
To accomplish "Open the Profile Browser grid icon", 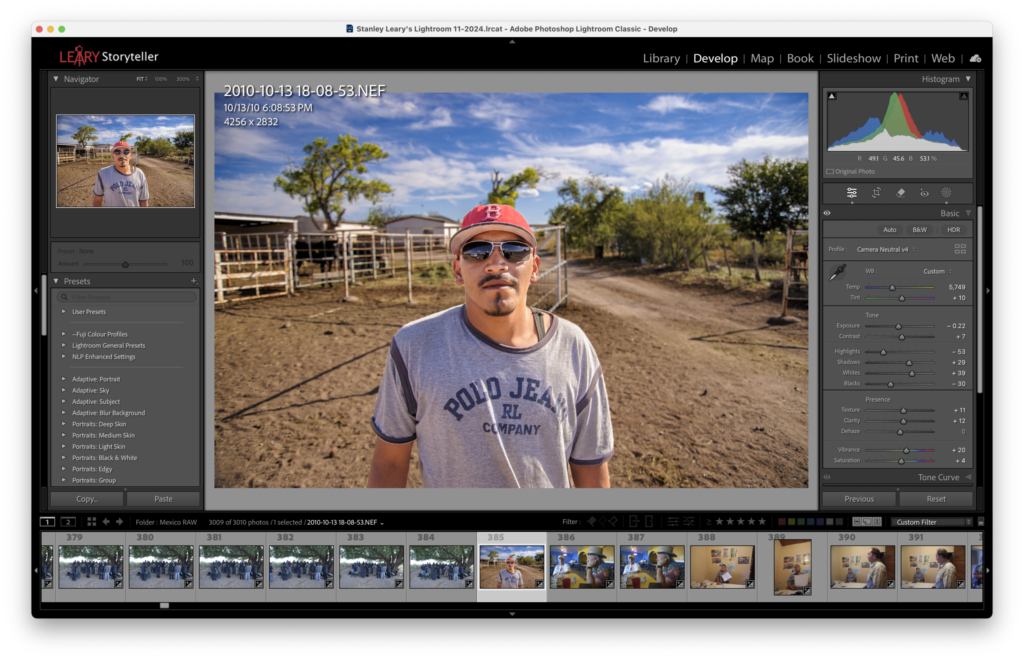I will (960, 249).
